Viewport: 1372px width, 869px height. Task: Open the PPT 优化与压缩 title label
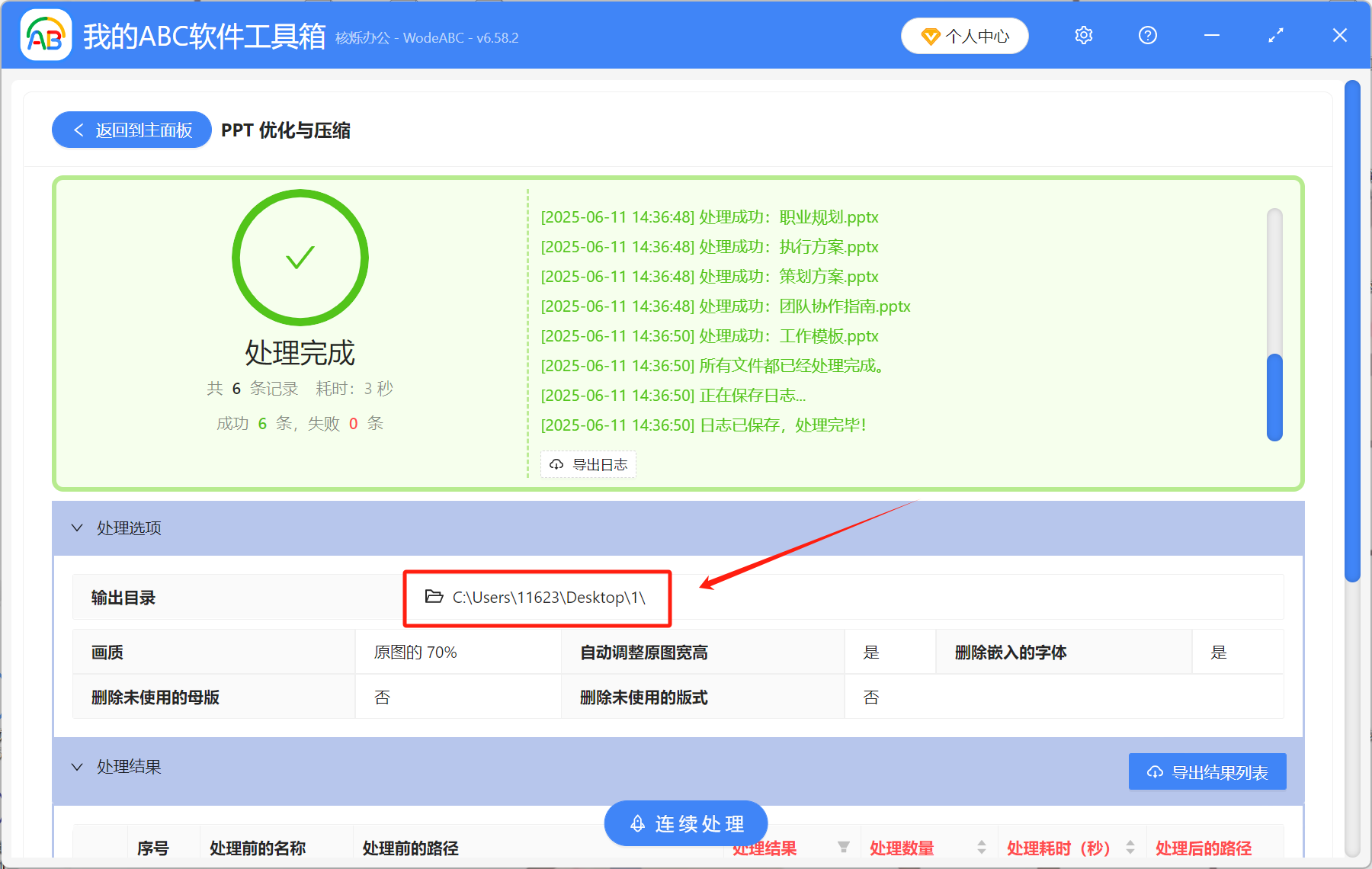284,130
